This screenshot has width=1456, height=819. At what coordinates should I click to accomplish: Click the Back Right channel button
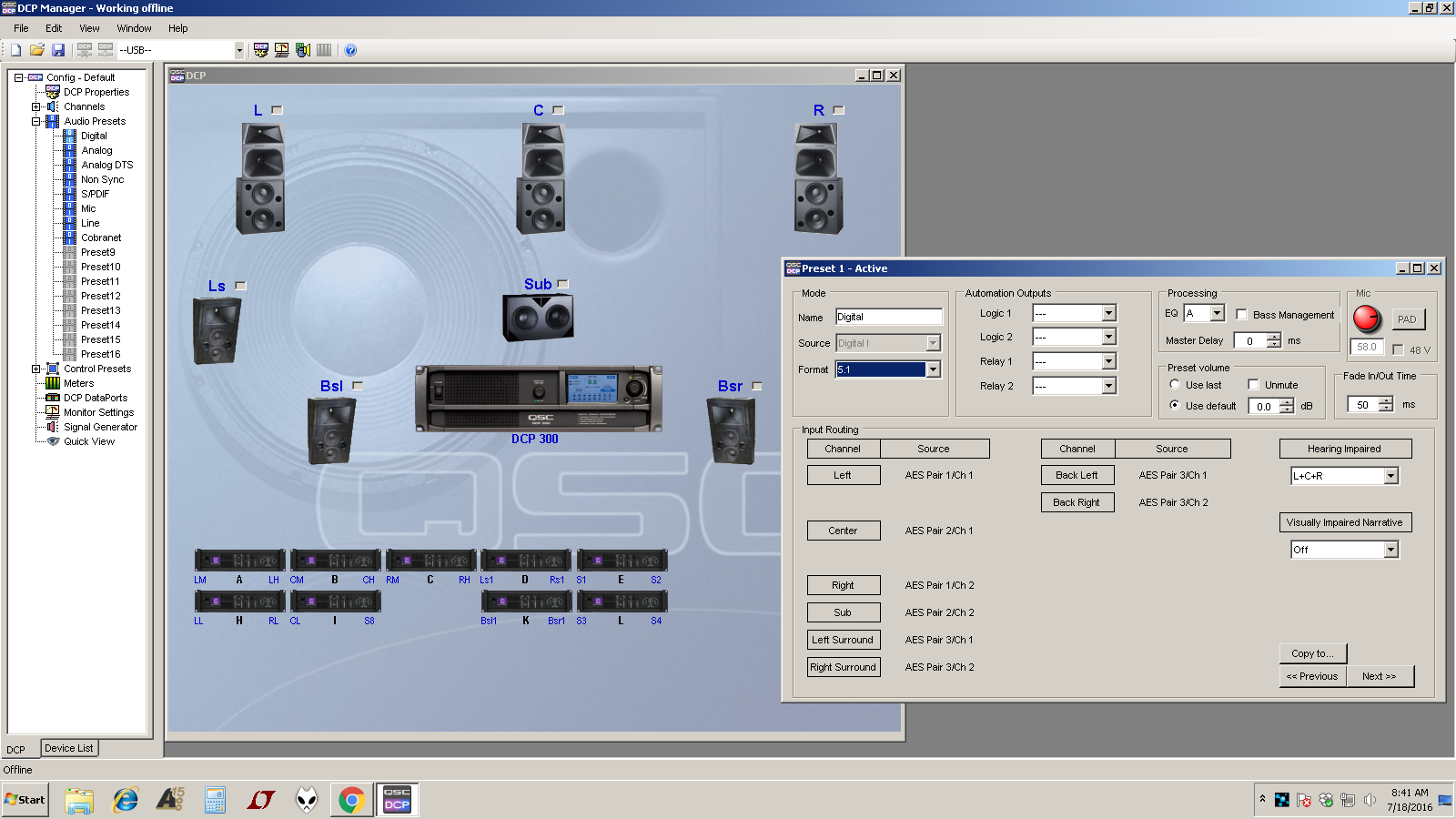[1077, 502]
